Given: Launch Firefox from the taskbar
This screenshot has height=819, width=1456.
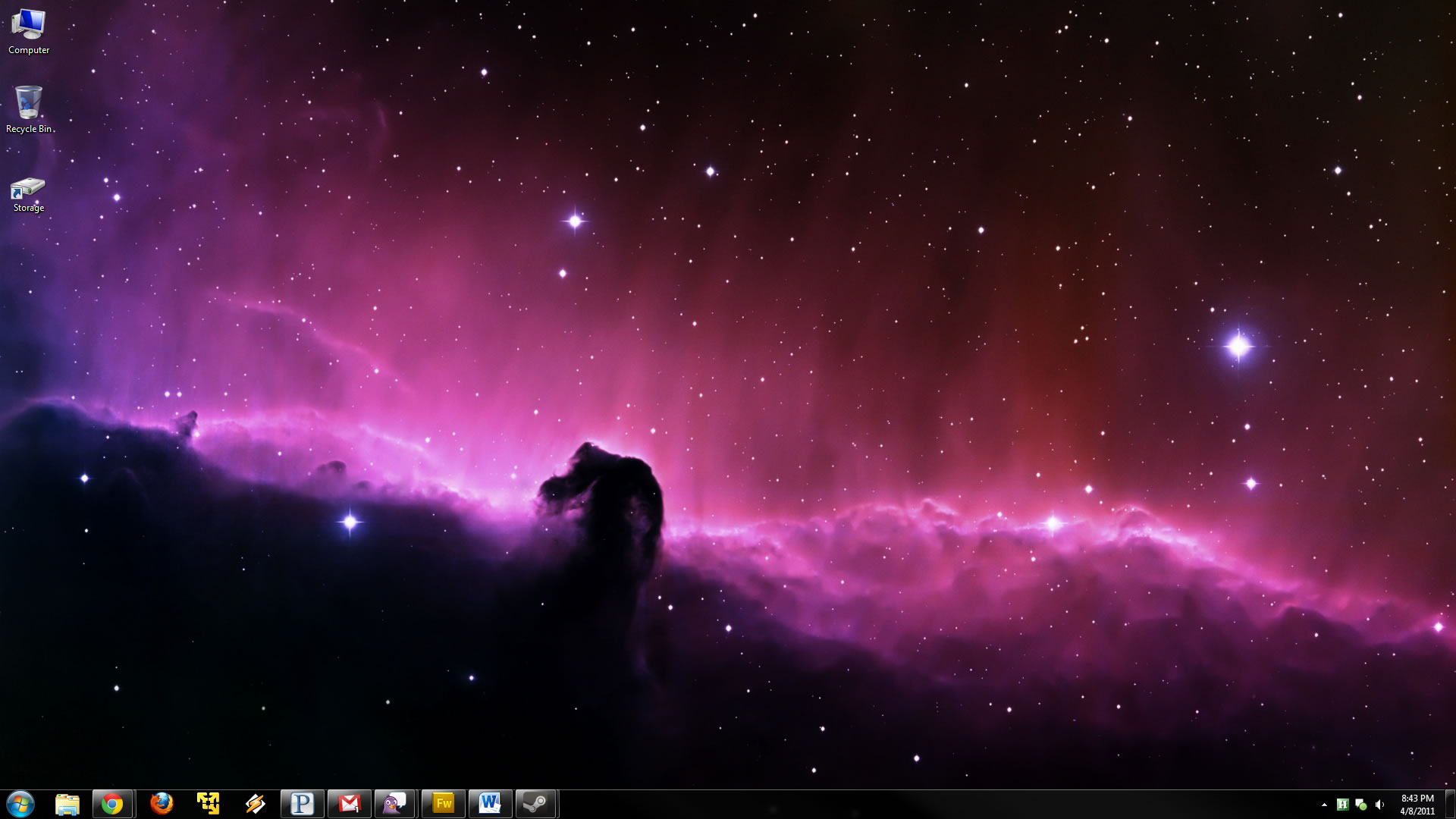Looking at the screenshot, I should pos(162,804).
